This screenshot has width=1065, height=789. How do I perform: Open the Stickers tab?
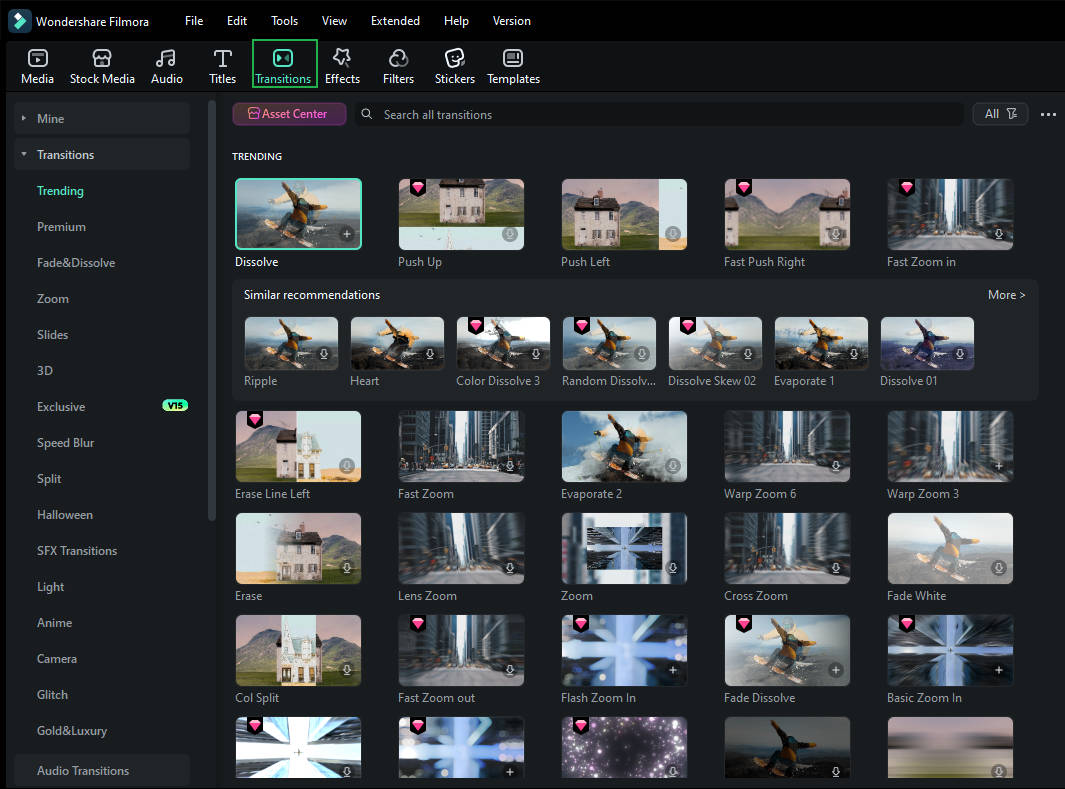454,67
